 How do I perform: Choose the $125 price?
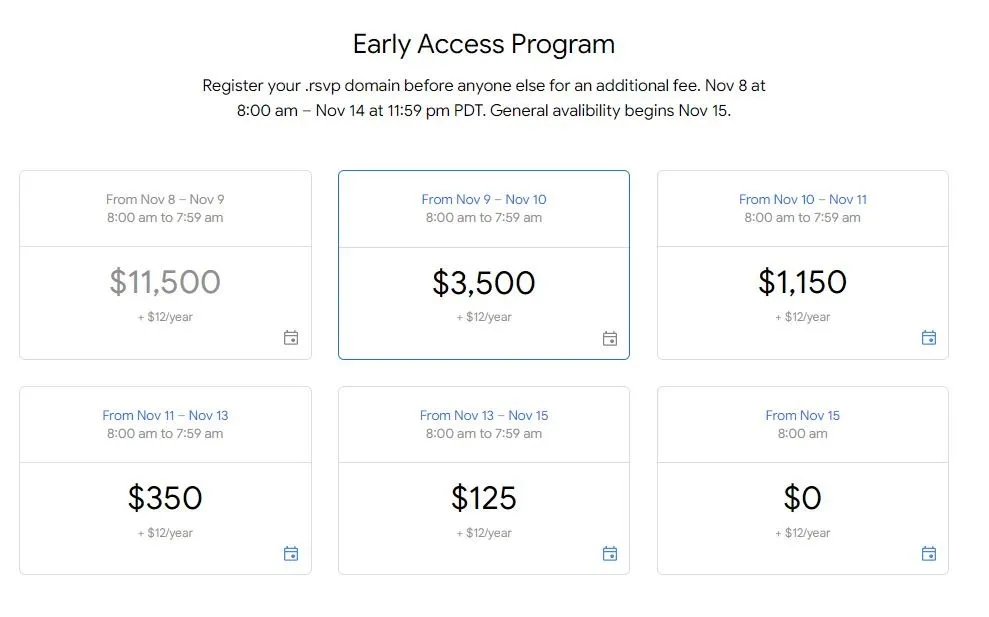tap(484, 498)
